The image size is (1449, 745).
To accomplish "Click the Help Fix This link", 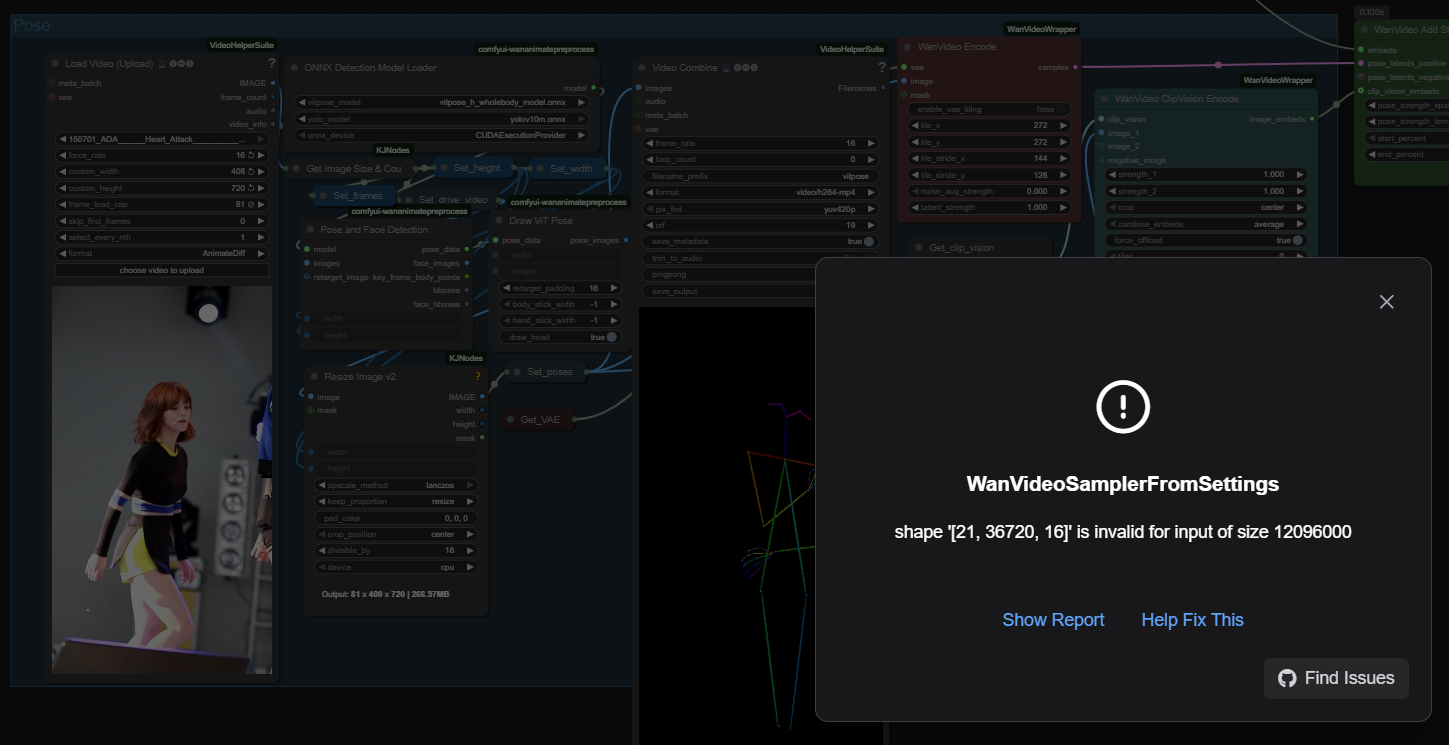I will (x=1192, y=620).
